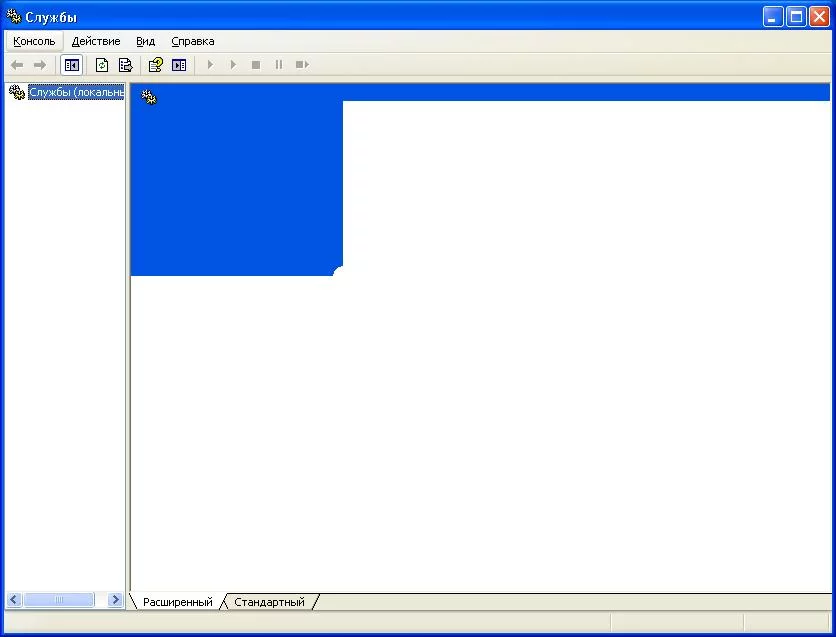Viewport: 836px width, 637px height.
Task: Open the Вид menu
Action: pyautogui.click(x=146, y=41)
